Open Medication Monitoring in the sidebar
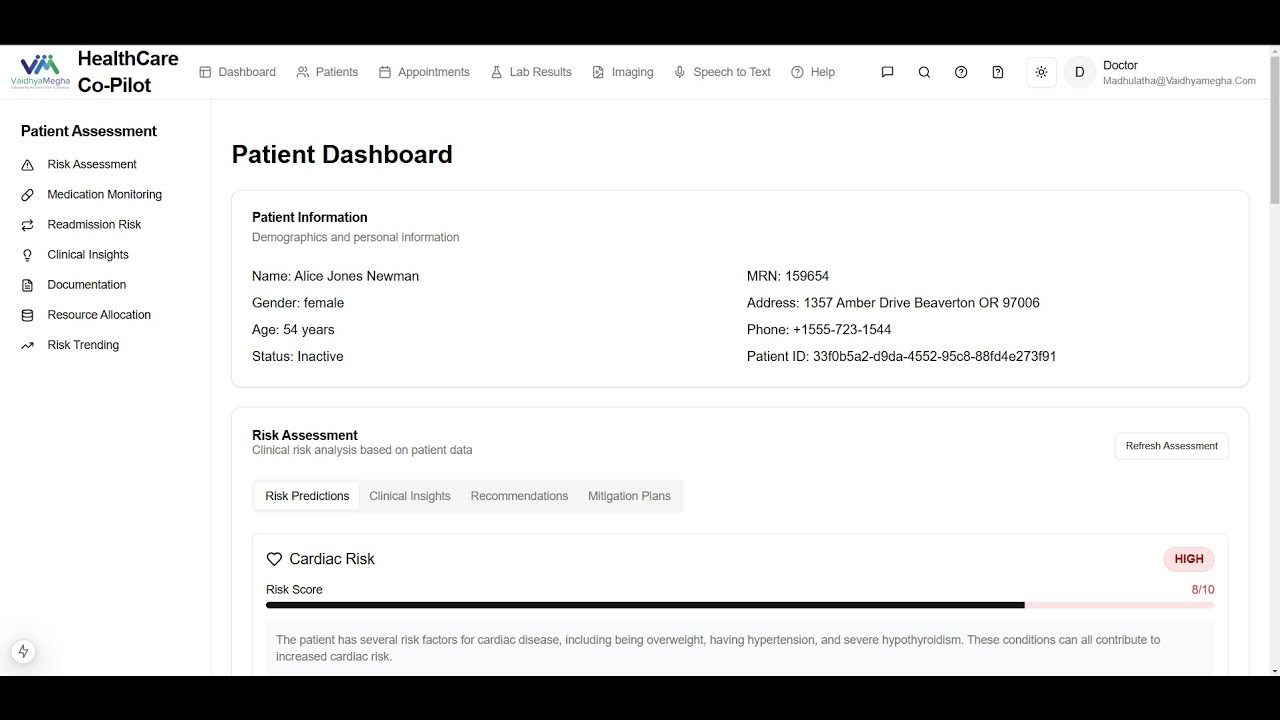 point(104,194)
